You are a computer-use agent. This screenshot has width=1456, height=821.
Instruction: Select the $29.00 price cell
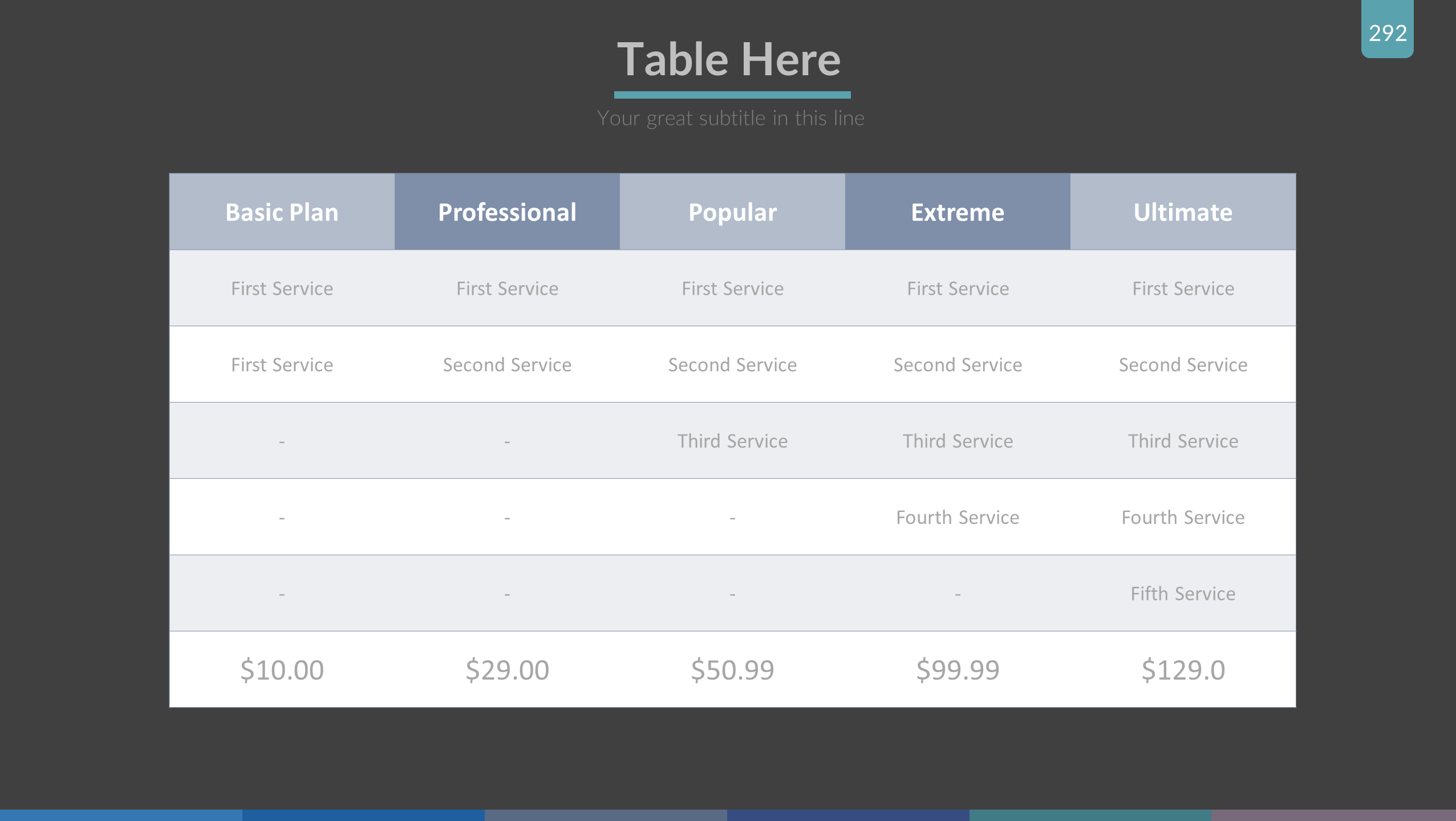pyautogui.click(x=507, y=669)
